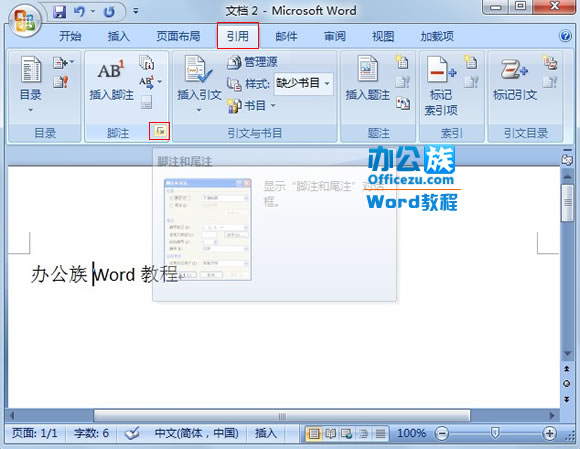This screenshot has height=449, width=580.
Task: Click the 100% zoom level
Action: click(411, 433)
